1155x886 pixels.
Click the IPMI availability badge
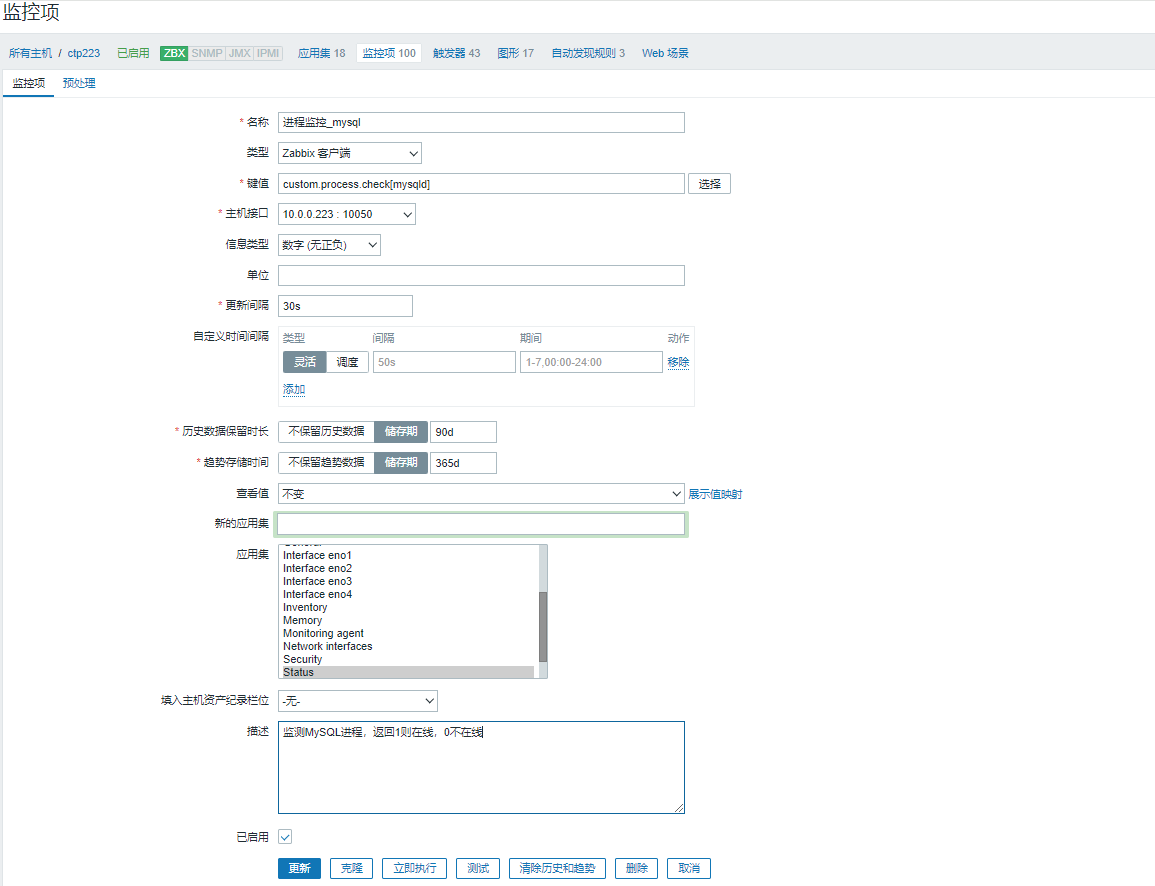click(268, 53)
